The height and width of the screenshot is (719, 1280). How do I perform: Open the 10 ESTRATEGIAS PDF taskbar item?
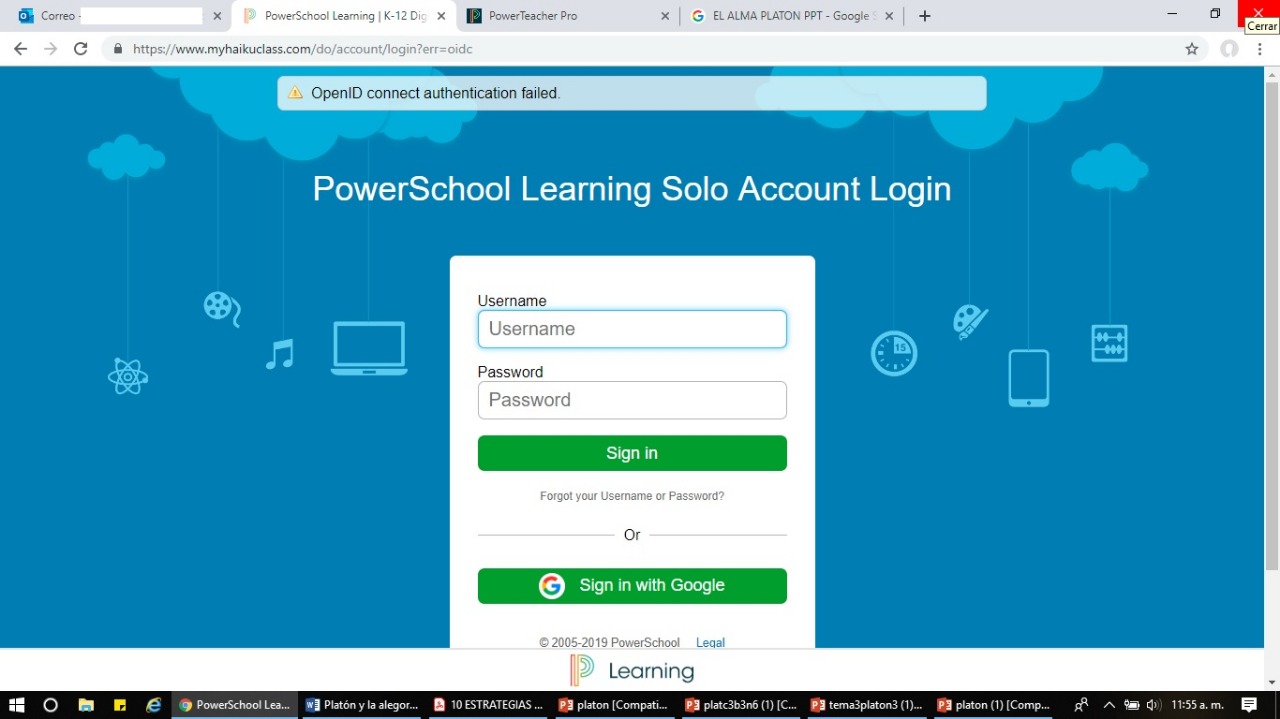point(488,705)
